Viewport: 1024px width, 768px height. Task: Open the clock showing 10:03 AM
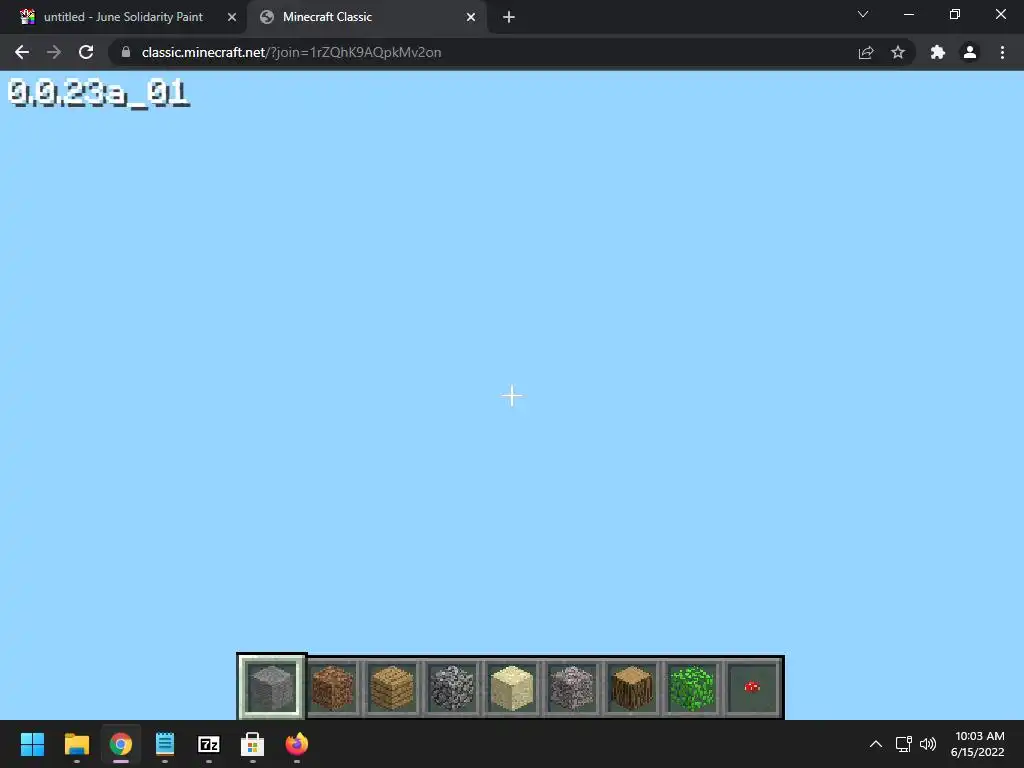pos(978,744)
